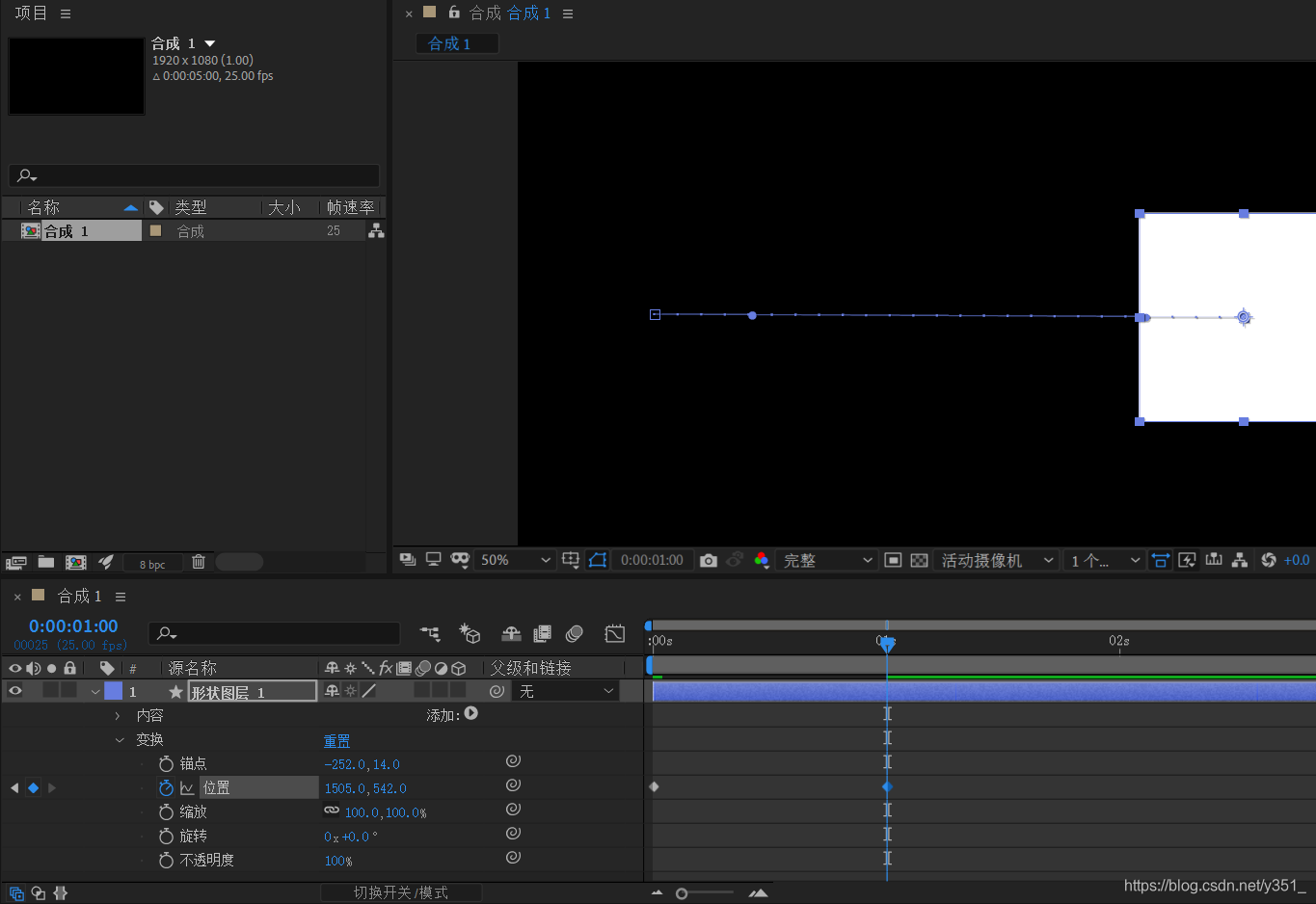The width and height of the screenshot is (1316, 904).
Task: Expand the 内容 group
Action: [x=118, y=715]
